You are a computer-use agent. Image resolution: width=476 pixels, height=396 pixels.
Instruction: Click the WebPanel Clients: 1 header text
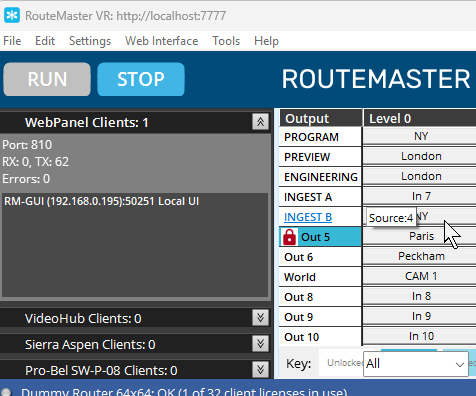[x=87, y=122]
